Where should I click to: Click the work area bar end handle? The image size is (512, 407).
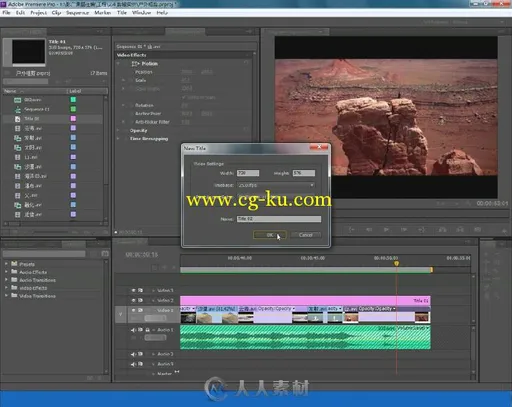(431, 269)
